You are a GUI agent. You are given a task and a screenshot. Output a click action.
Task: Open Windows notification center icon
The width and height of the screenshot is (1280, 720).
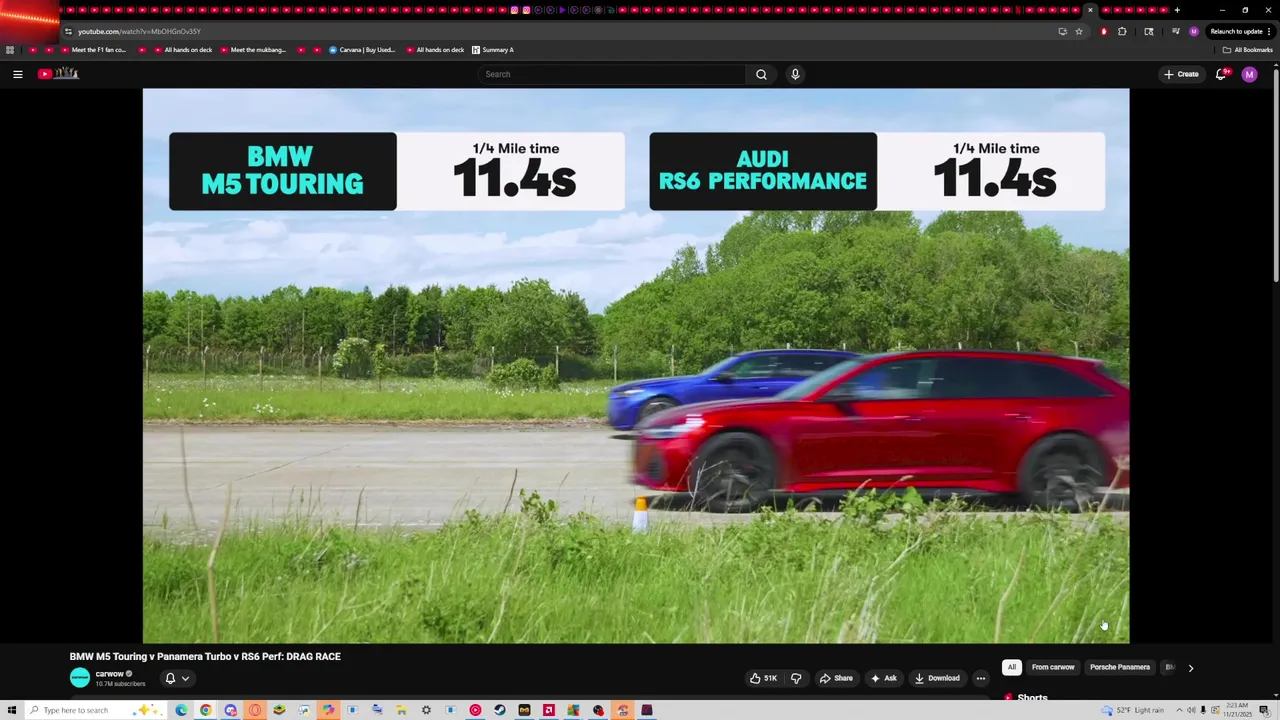pos(1265,710)
